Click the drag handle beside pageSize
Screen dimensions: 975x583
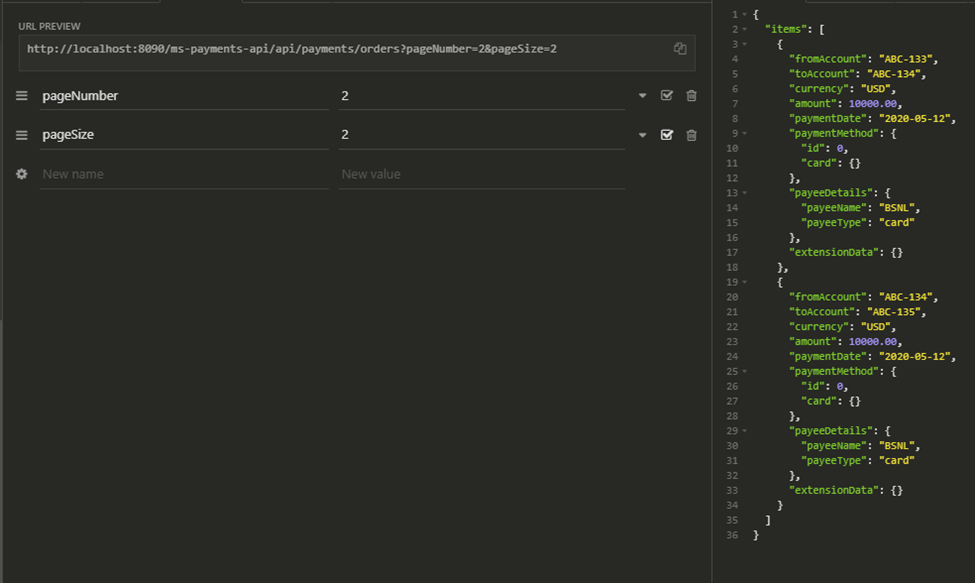tap(22, 135)
